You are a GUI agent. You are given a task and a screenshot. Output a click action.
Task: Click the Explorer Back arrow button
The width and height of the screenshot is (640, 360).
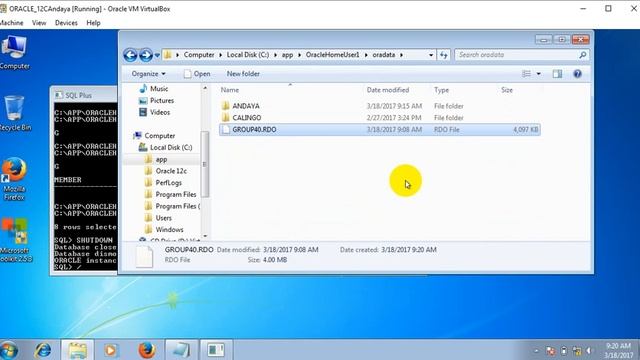coord(130,55)
